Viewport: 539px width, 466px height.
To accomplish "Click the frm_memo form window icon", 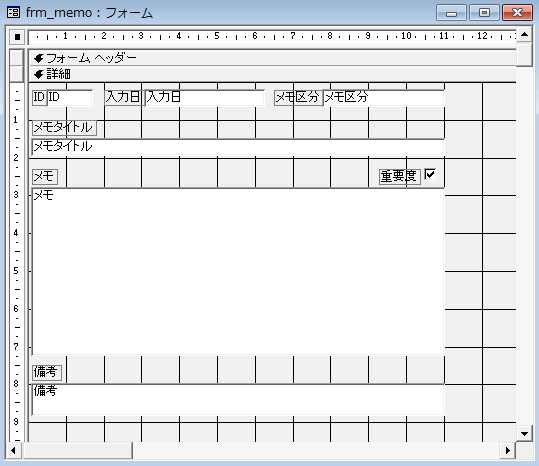I will [x=14, y=13].
